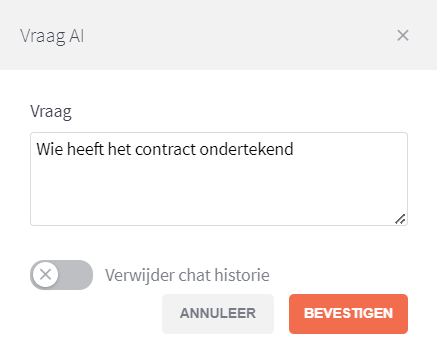Click the gray track of the chat history toggle
This screenshot has height=363, width=437.
[76, 275]
